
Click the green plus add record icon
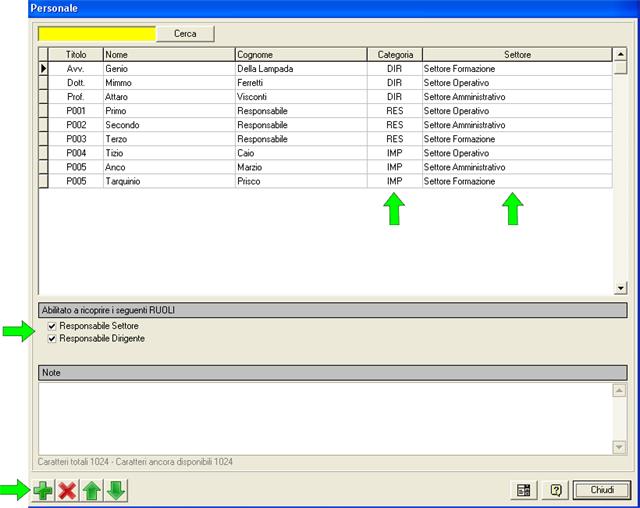[43, 491]
